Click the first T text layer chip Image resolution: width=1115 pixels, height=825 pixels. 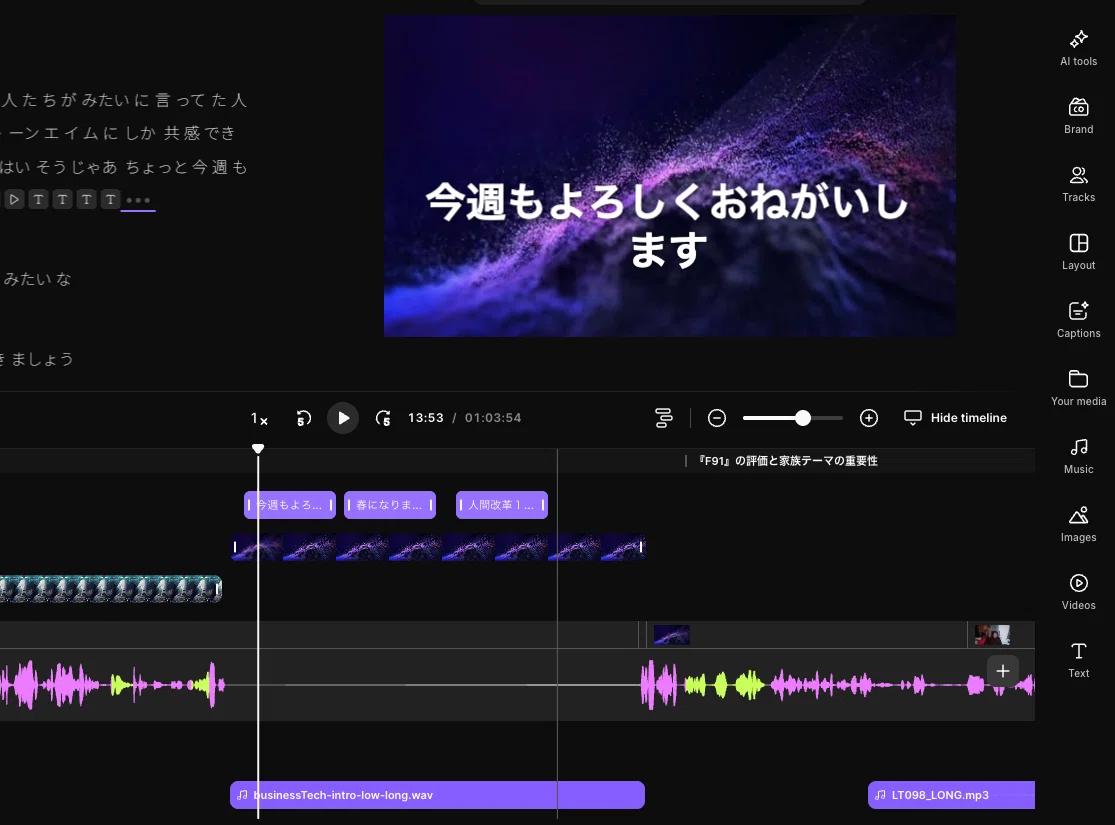(x=38, y=200)
